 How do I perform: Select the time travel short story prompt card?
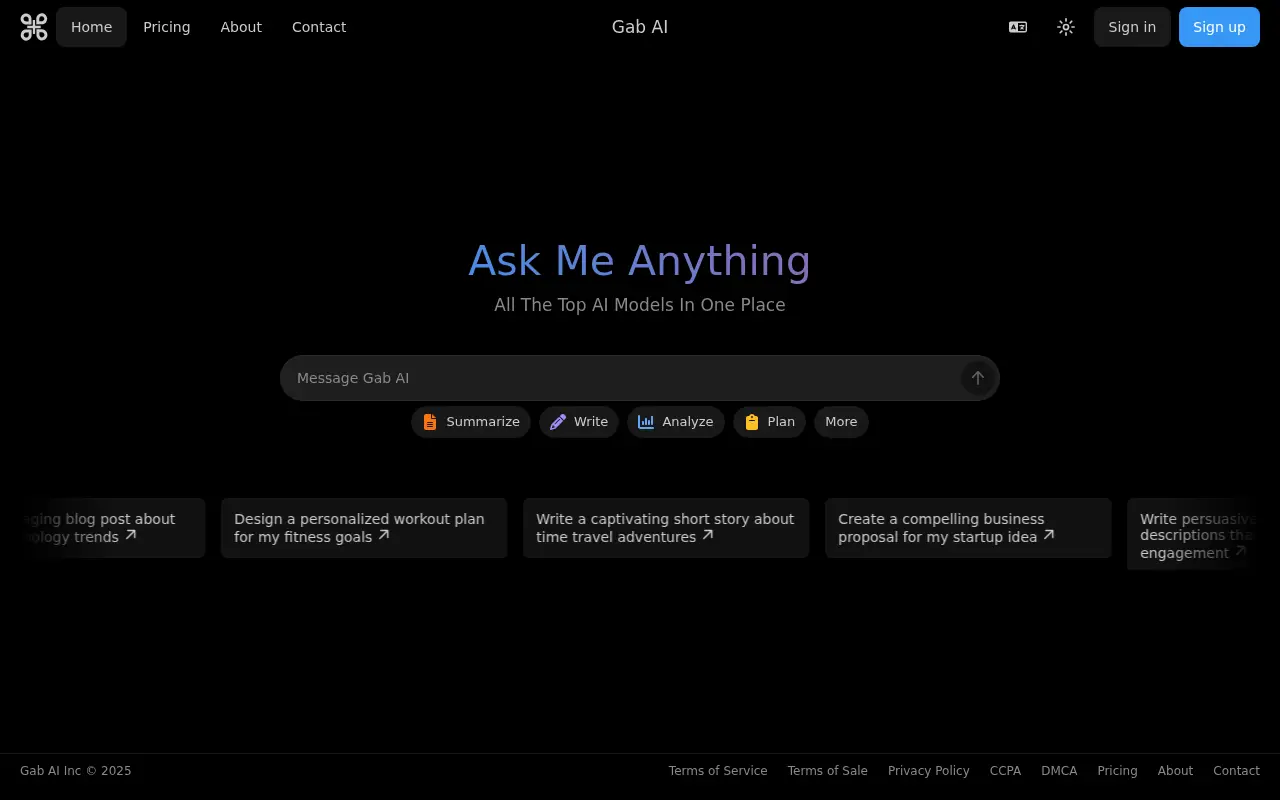666,528
